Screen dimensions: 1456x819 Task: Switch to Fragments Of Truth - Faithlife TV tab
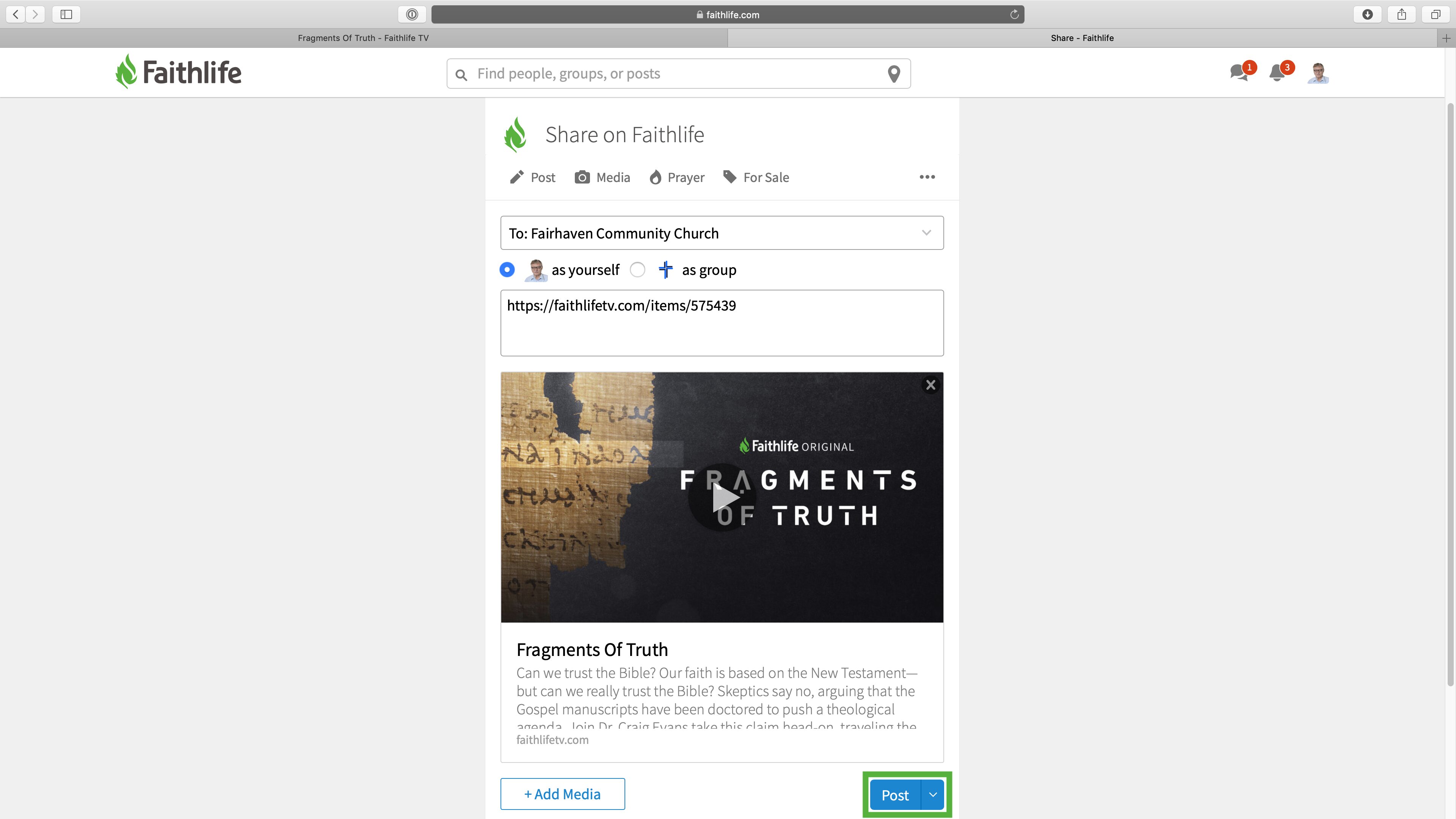tap(364, 38)
